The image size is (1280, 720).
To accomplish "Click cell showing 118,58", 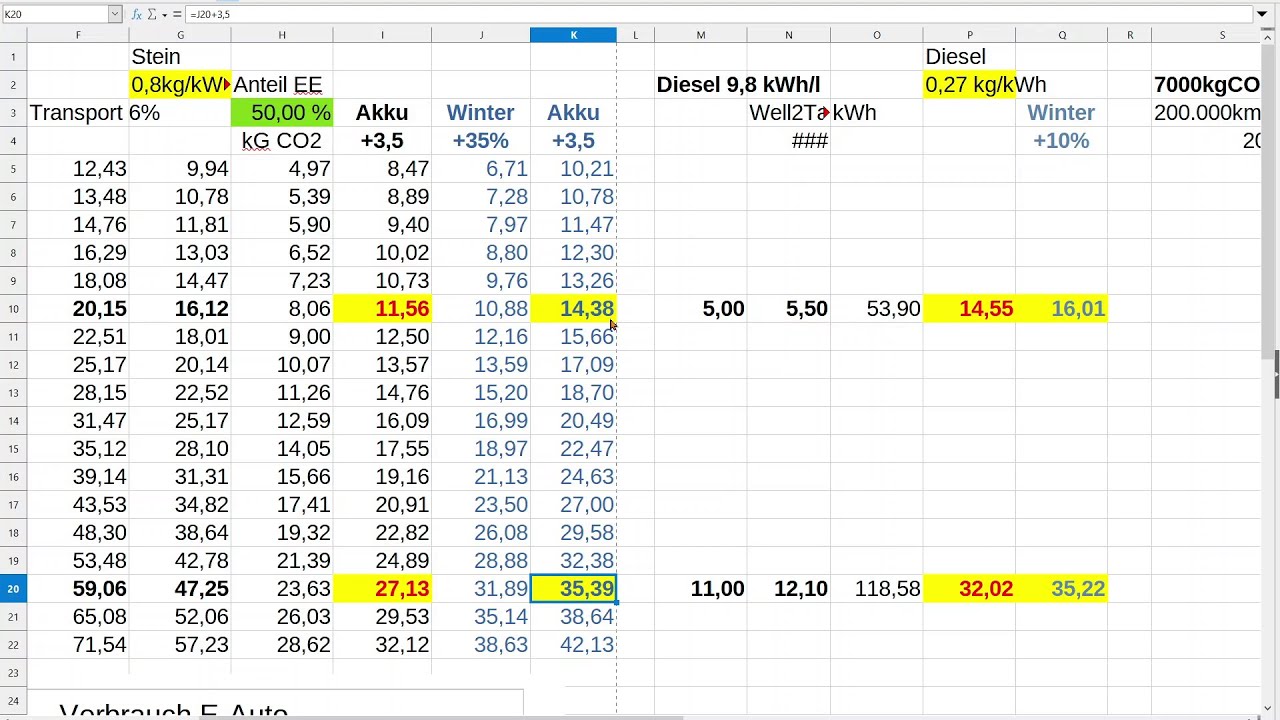I will (x=877, y=589).
